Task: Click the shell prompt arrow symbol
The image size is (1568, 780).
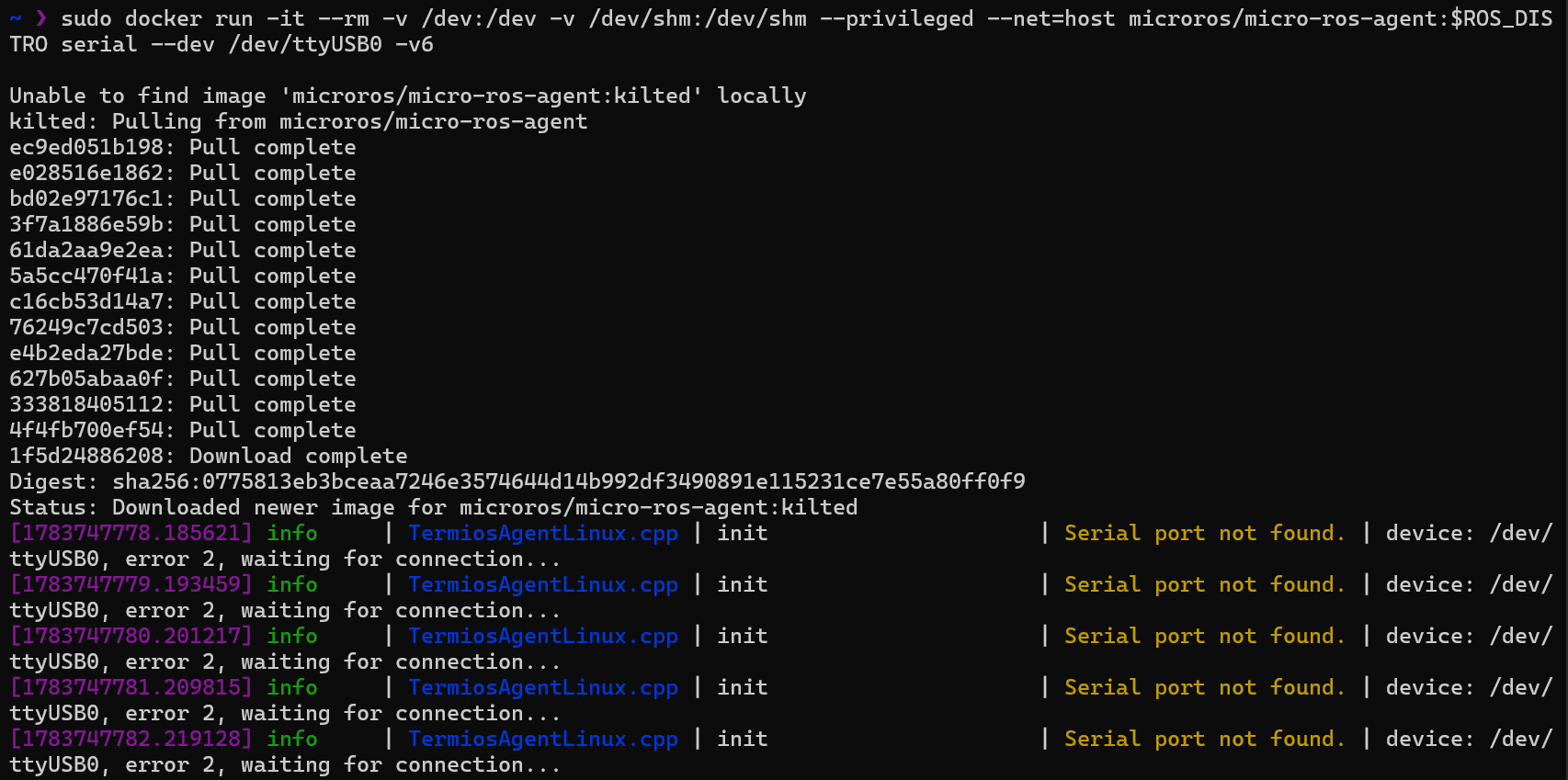Action: (x=41, y=18)
